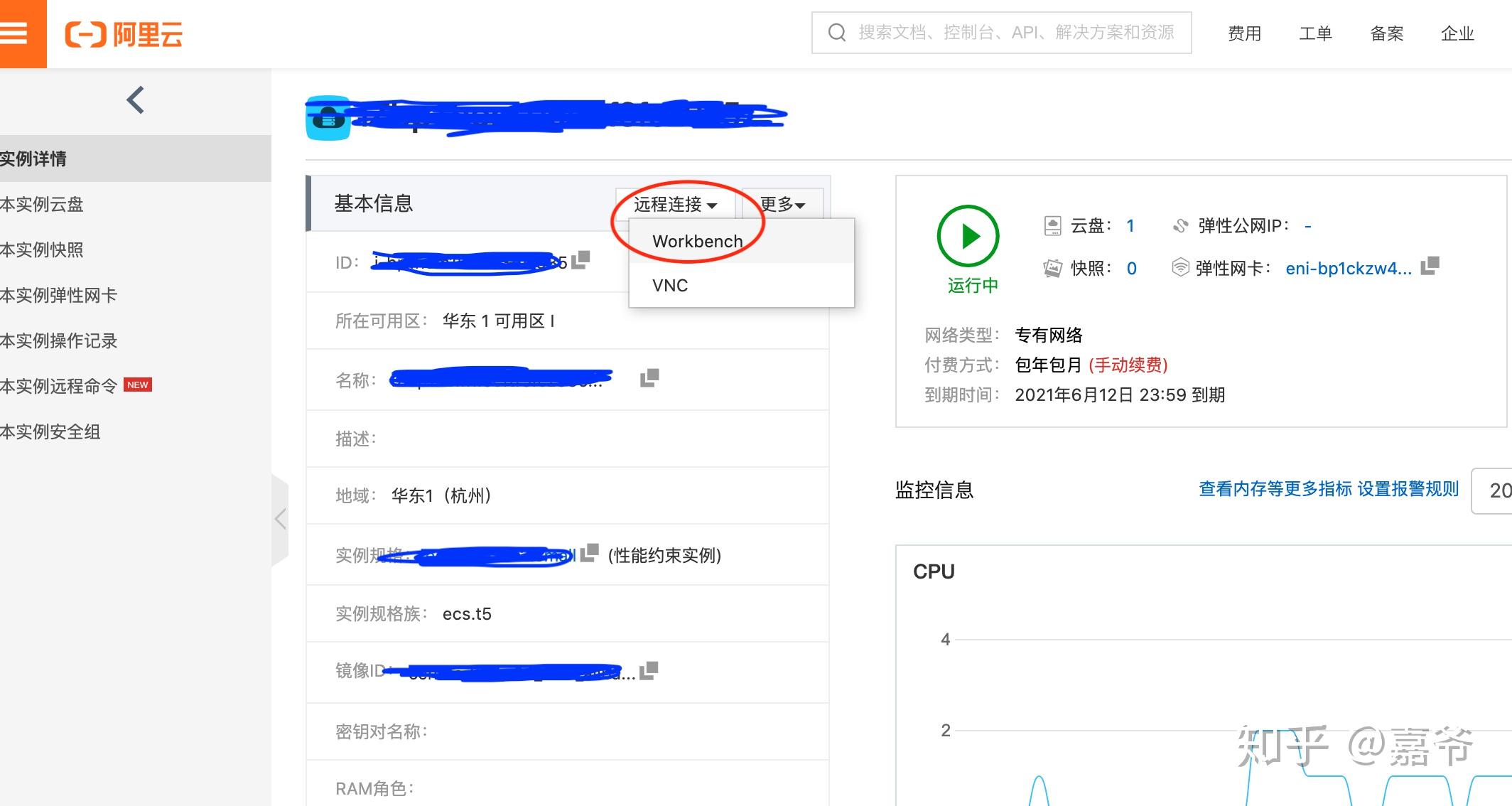Open 本实例安全组 in sidebar
Screen dimensions: 1512x806
[50, 431]
